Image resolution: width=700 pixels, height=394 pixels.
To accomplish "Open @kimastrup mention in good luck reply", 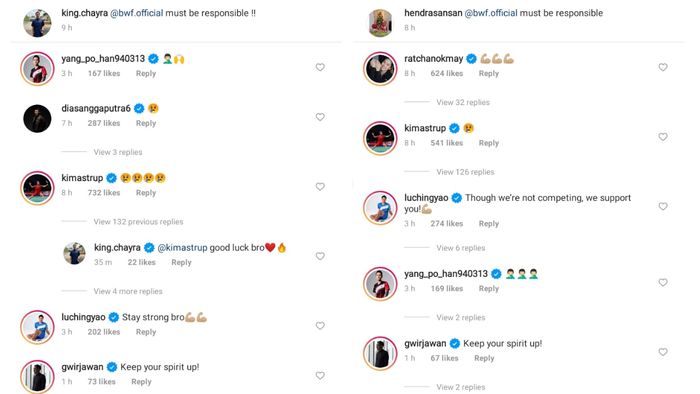I will pos(182,248).
